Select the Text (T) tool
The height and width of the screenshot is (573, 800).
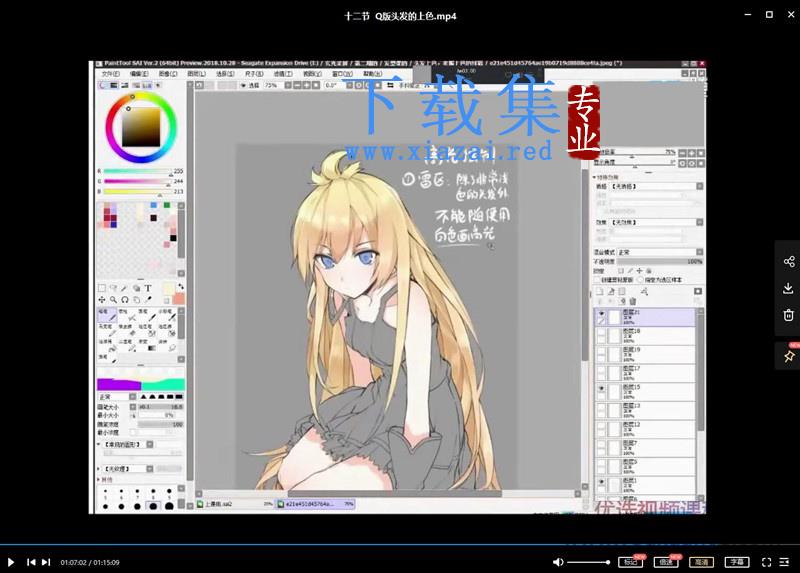point(148,288)
